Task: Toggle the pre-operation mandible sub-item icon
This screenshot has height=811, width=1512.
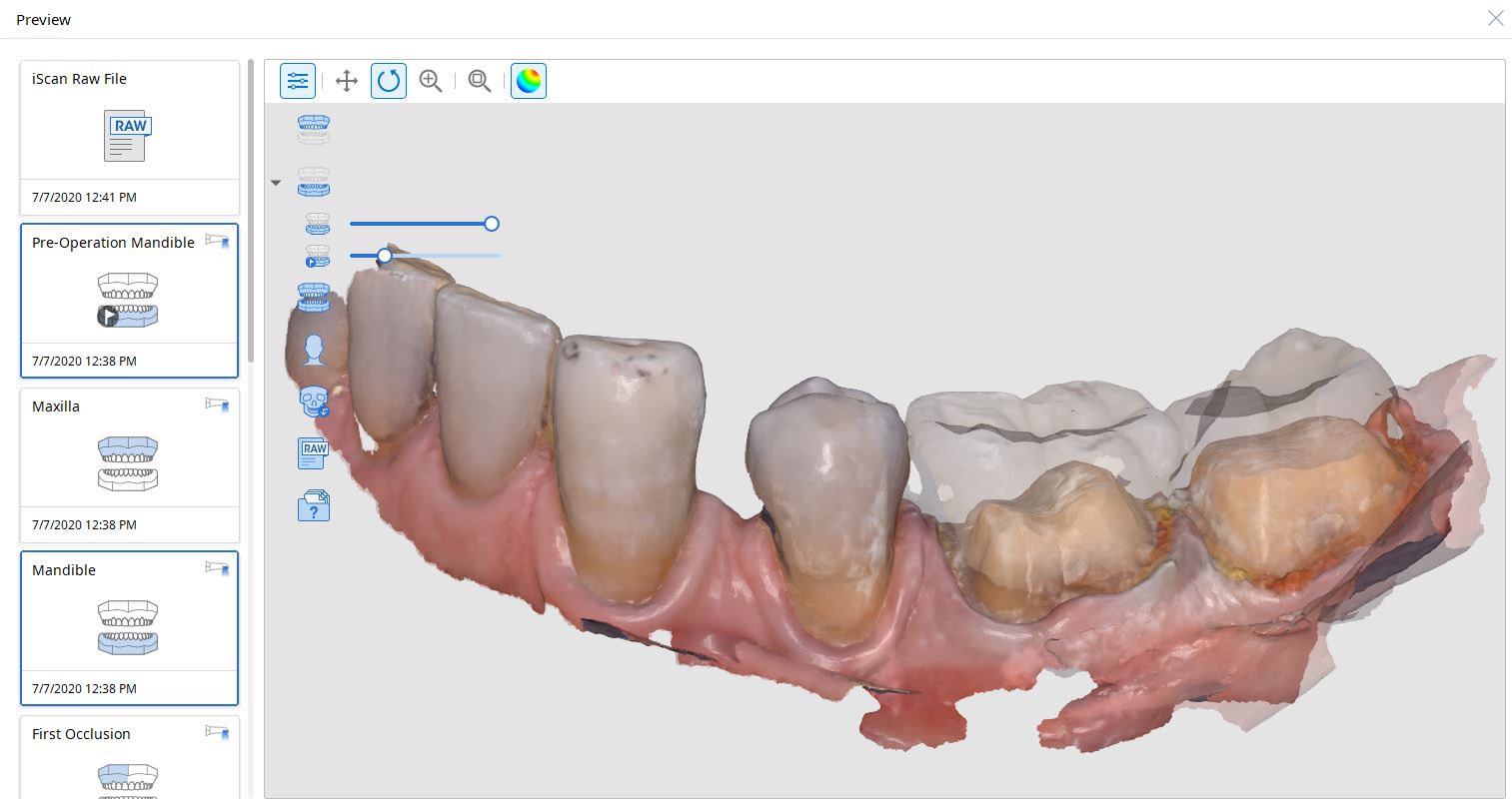Action: coord(317,256)
